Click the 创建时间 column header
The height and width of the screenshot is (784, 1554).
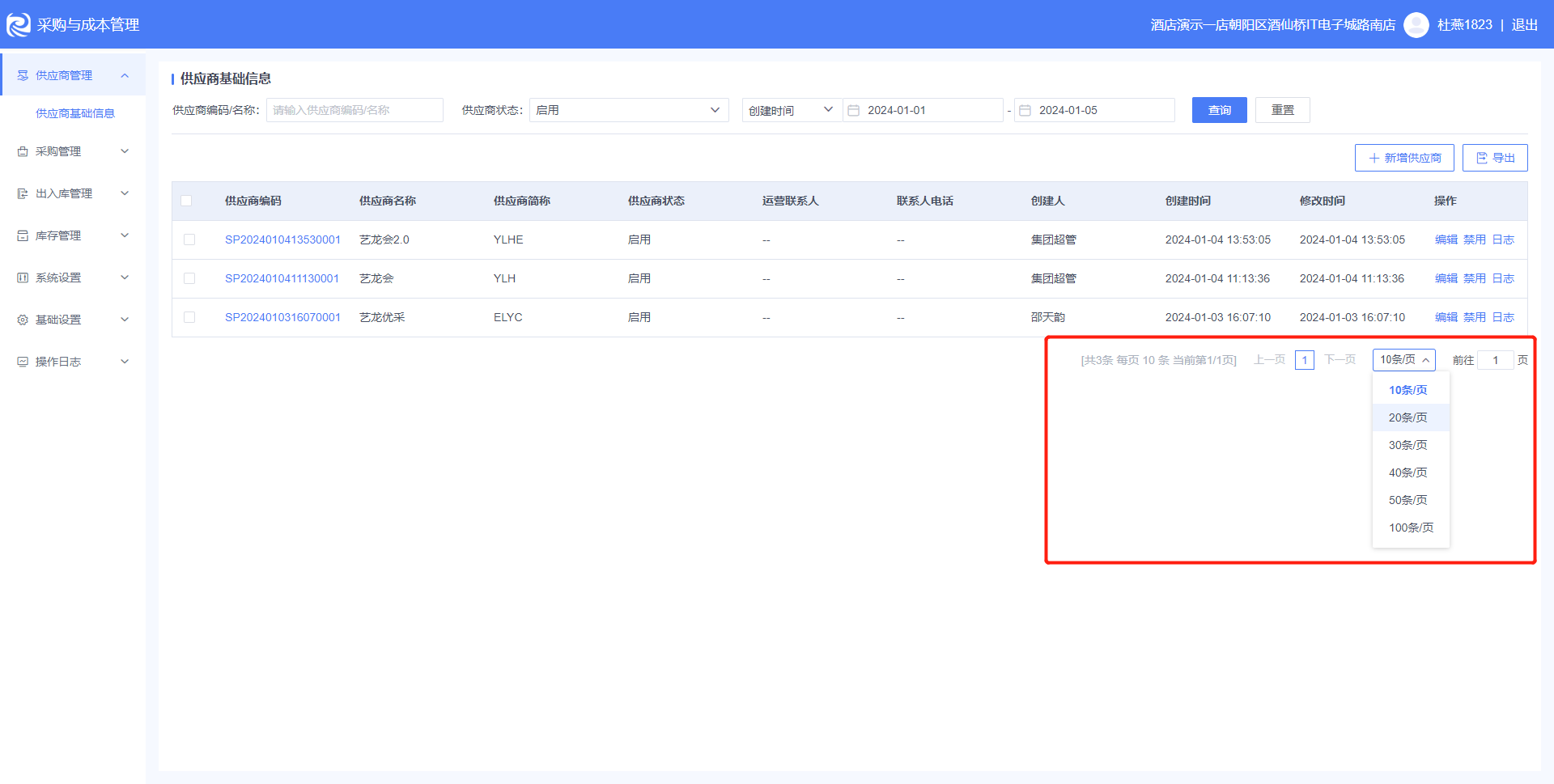1188,201
